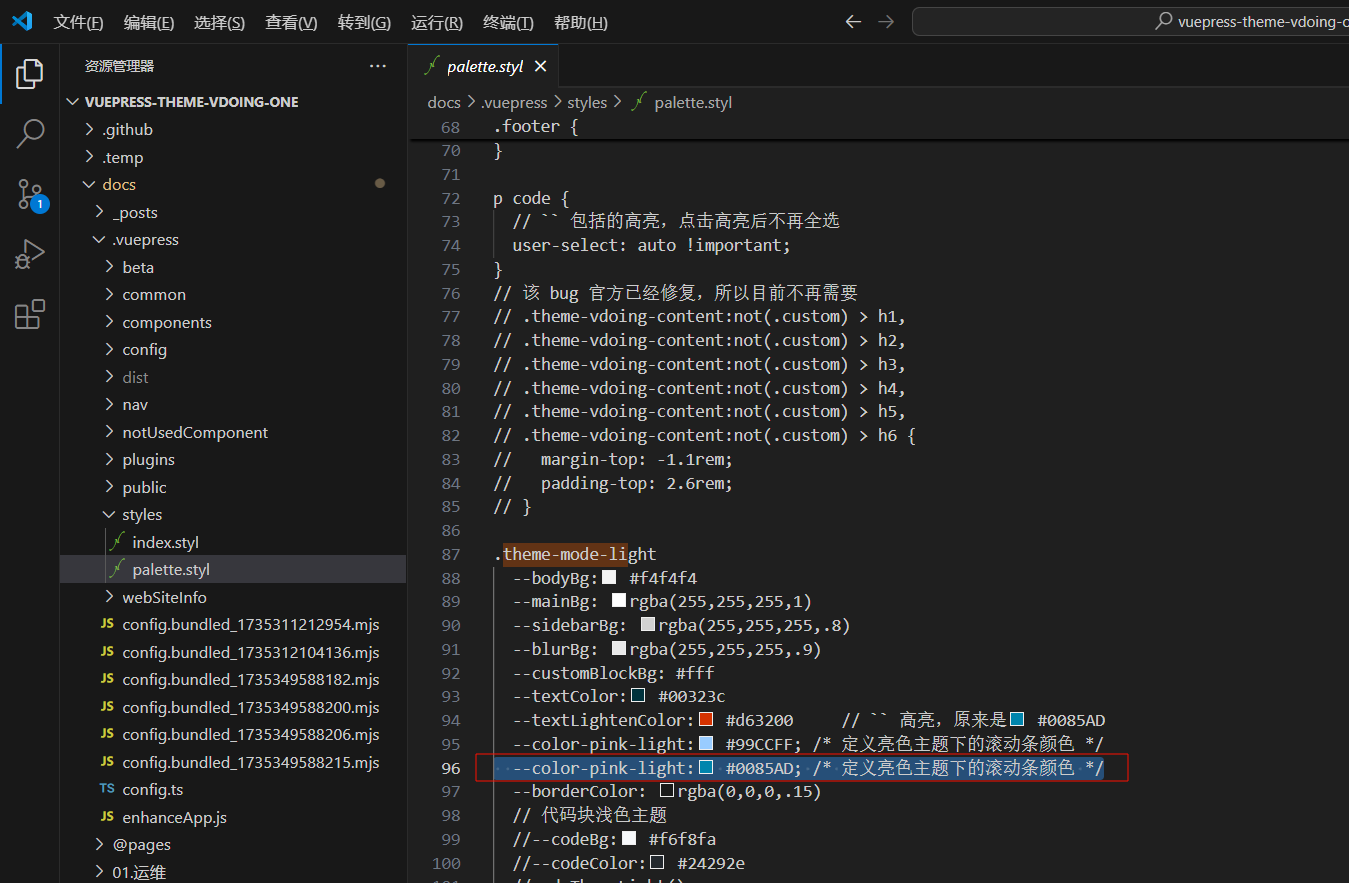1349x883 pixels.
Task: Open the 文件(F) menu
Action: point(78,22)
